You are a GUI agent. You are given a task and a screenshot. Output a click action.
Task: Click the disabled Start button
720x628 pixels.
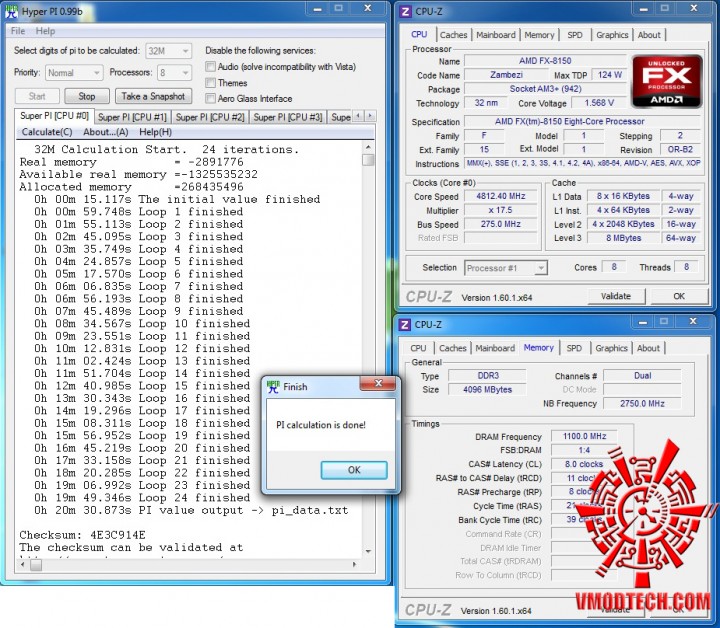(x=37, y=96)
